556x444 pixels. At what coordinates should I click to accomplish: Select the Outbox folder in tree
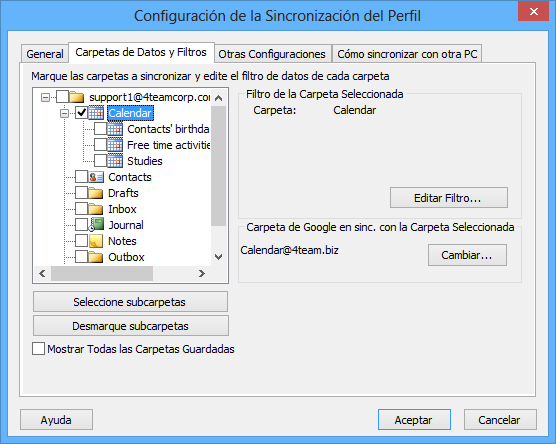tap(126, 257)
